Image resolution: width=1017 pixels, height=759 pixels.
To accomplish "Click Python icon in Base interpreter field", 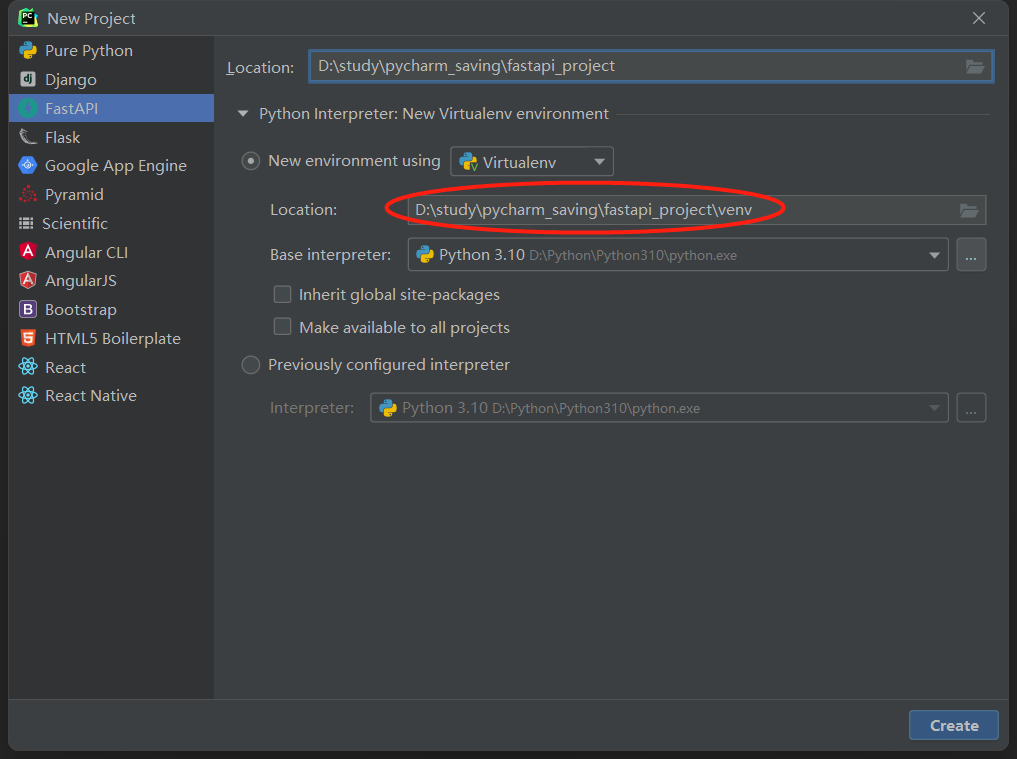I will tap(425, 254).
